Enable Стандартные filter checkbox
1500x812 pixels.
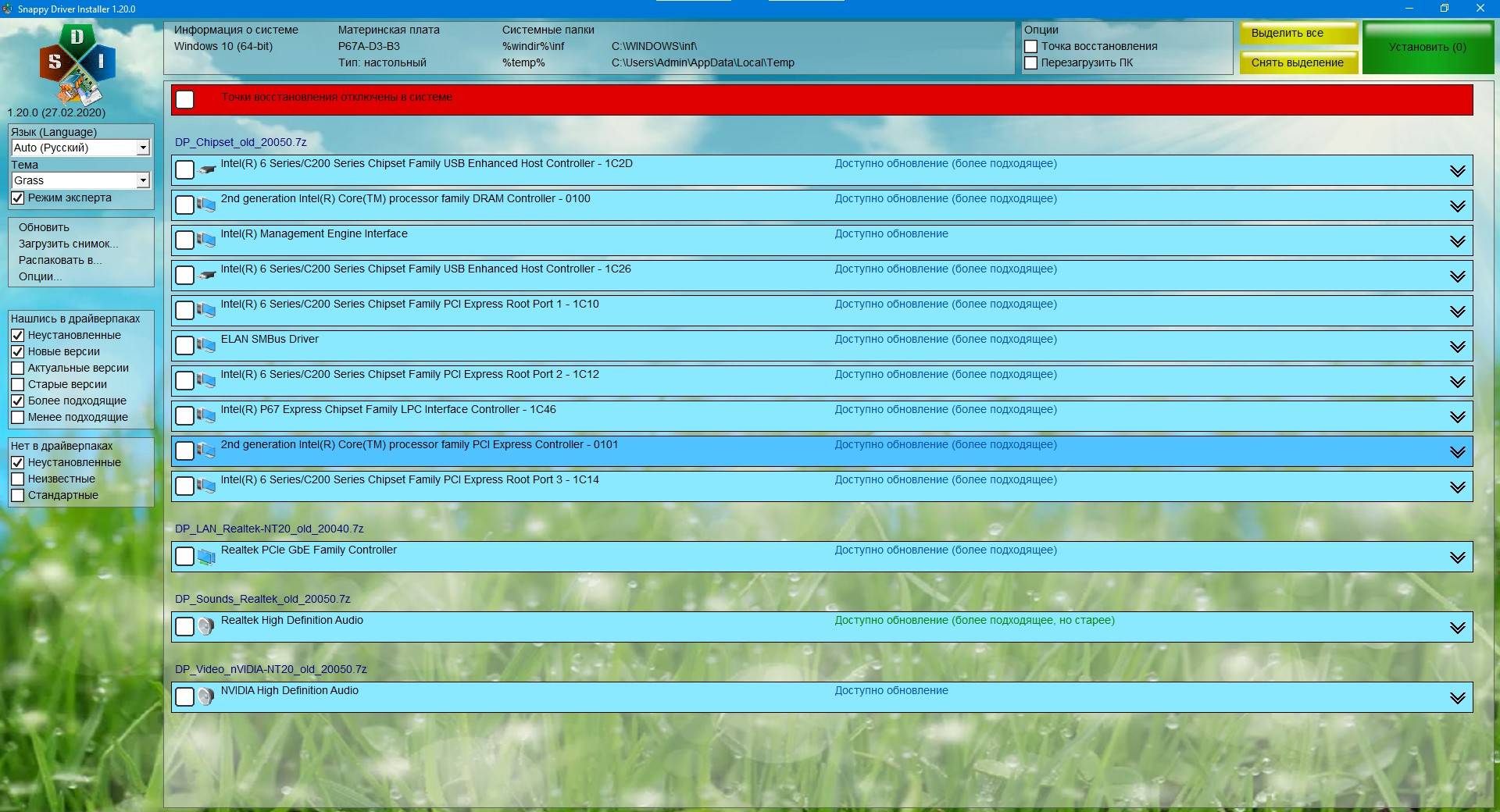tap(18, 495)
